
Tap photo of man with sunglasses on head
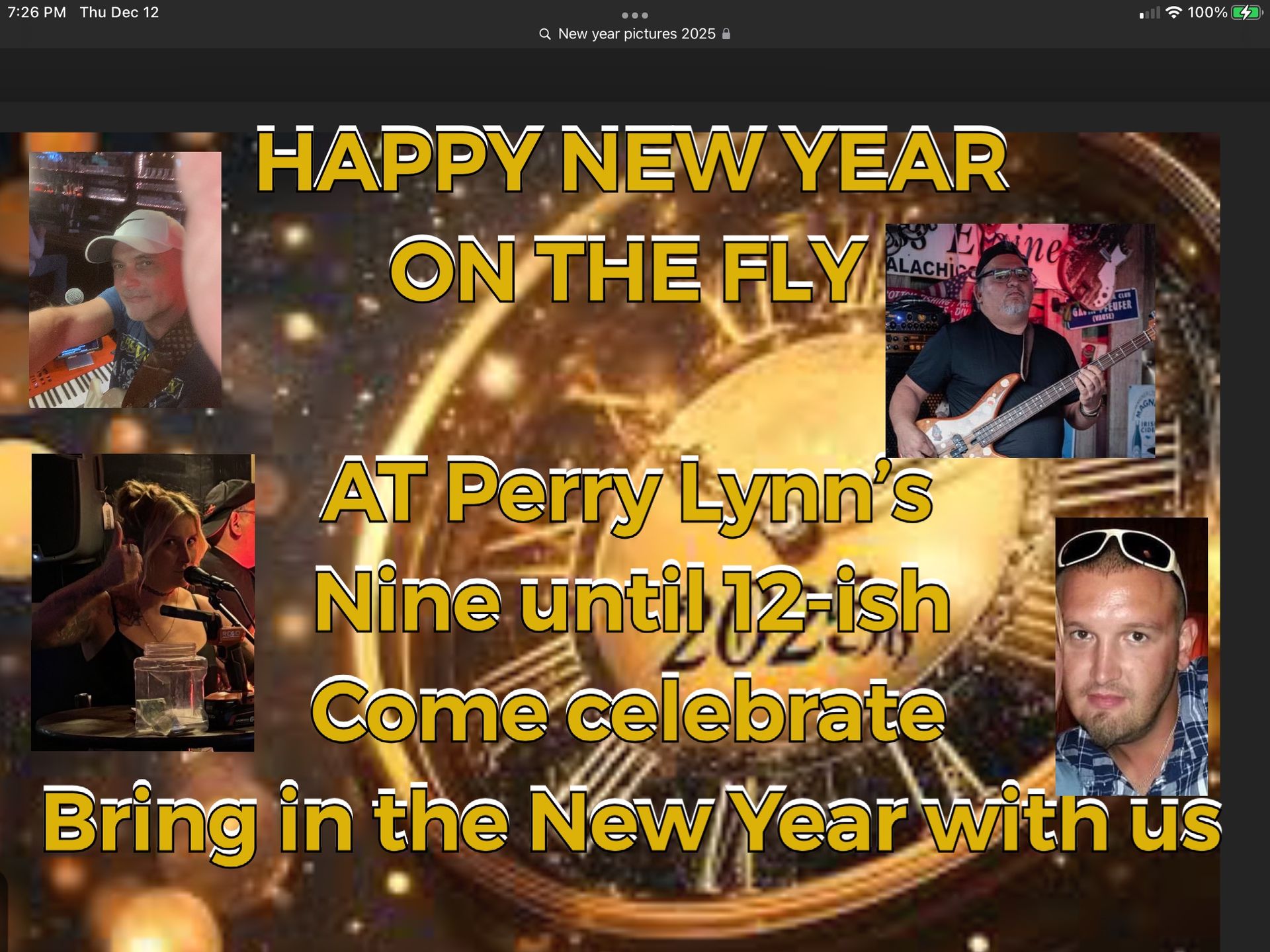pyautogui.click(x=1131, y=656)
